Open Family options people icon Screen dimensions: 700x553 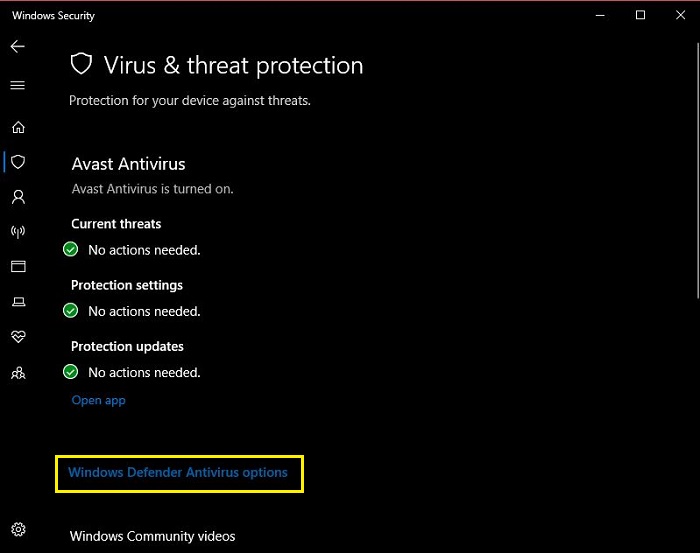(x=18, y=373)
